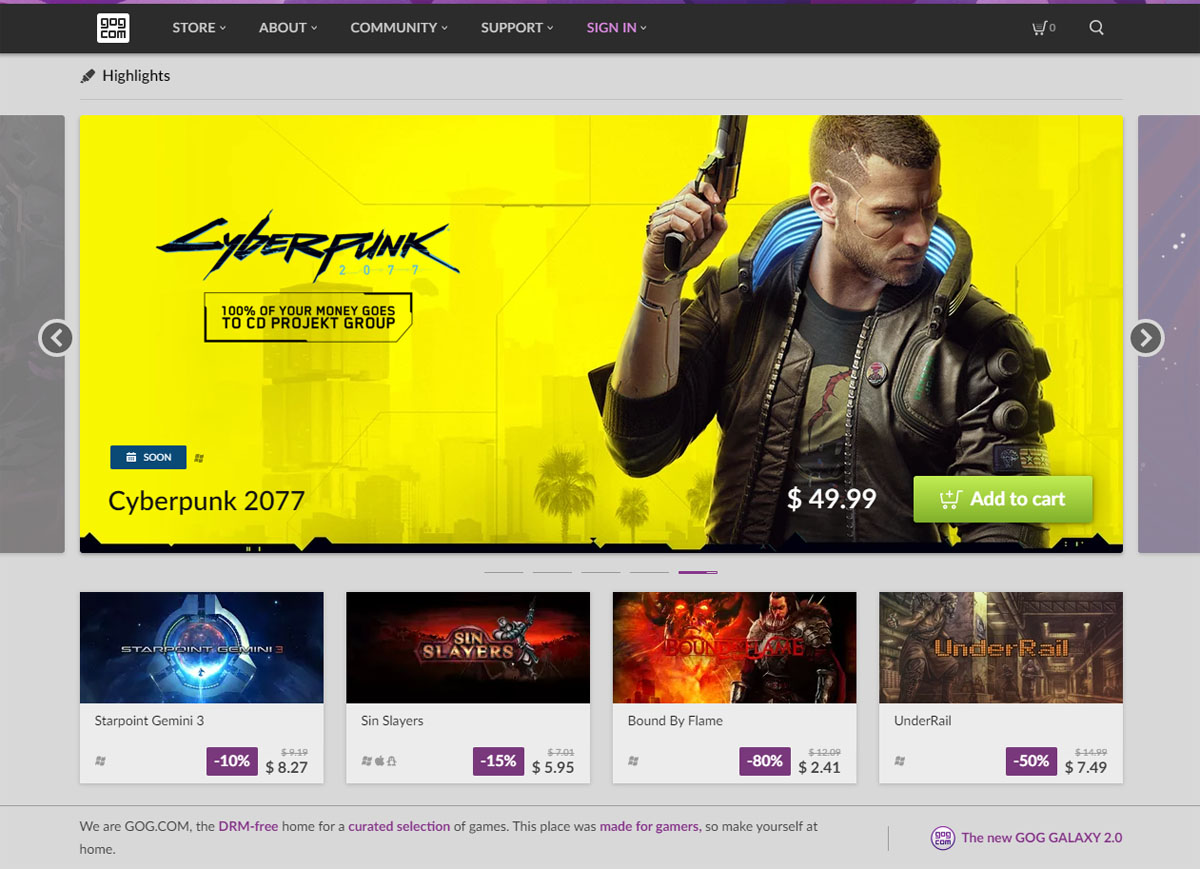
Task: Select the first carousel slide indicator
Action: 503,572
